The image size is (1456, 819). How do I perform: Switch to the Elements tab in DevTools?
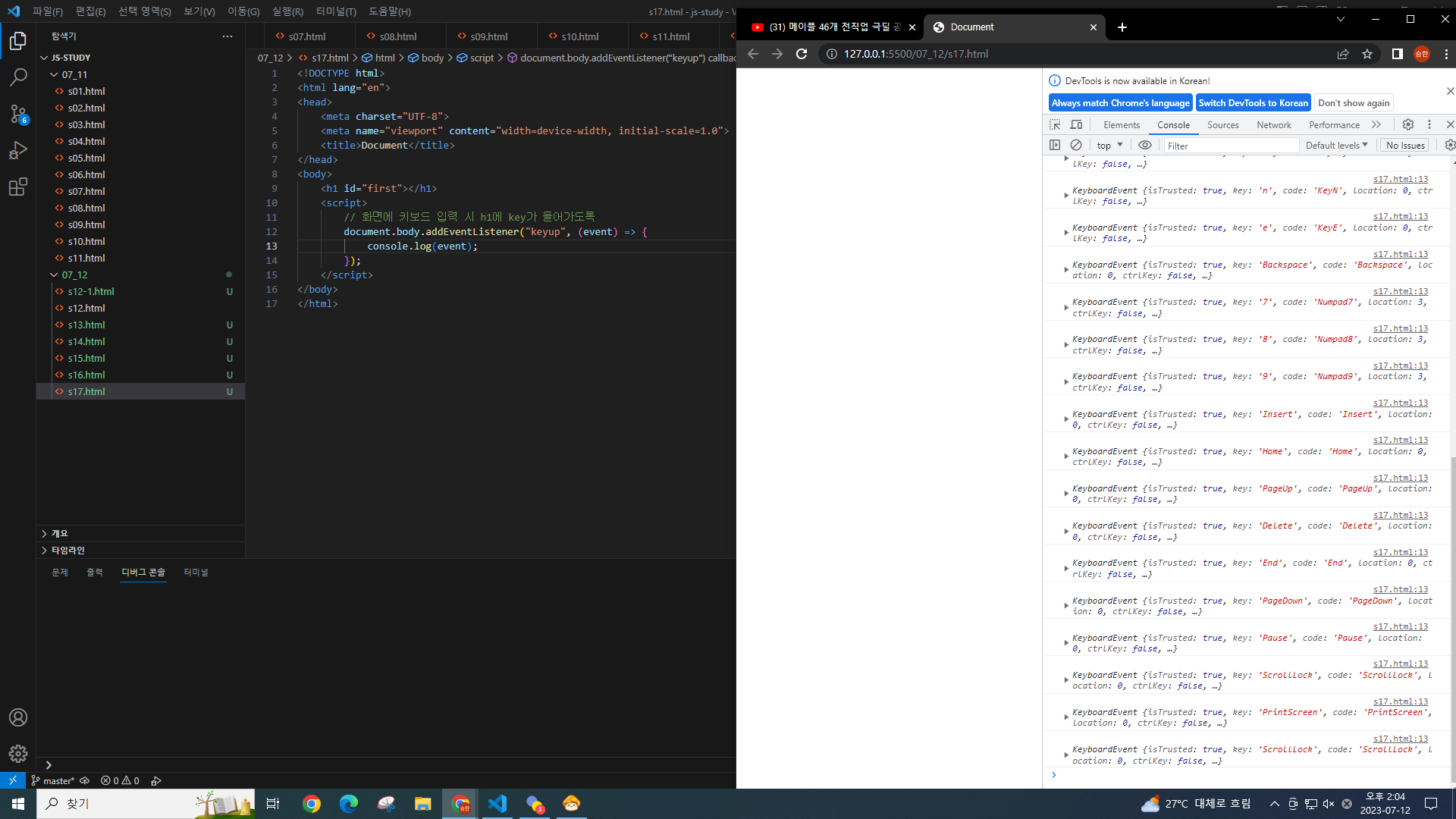[x=1122, y=124]
